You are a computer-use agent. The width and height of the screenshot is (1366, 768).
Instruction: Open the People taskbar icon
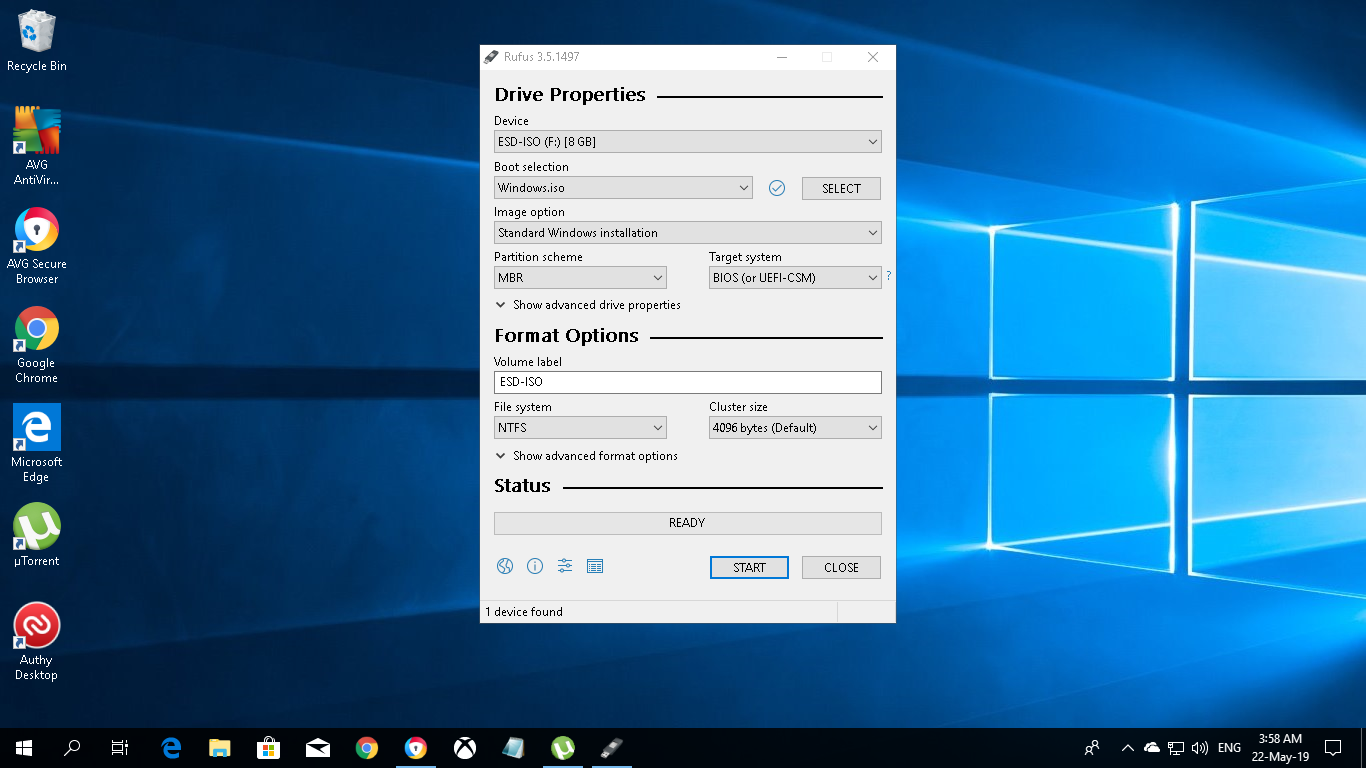point(1092,747)
